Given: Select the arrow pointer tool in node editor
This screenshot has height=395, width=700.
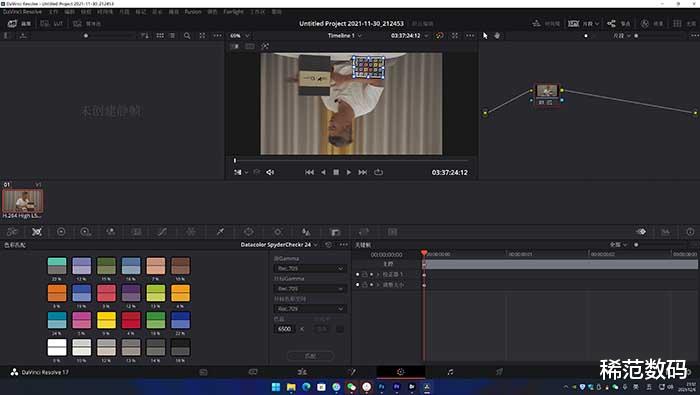Looking at the screenshot, I should tap(485, 36).
